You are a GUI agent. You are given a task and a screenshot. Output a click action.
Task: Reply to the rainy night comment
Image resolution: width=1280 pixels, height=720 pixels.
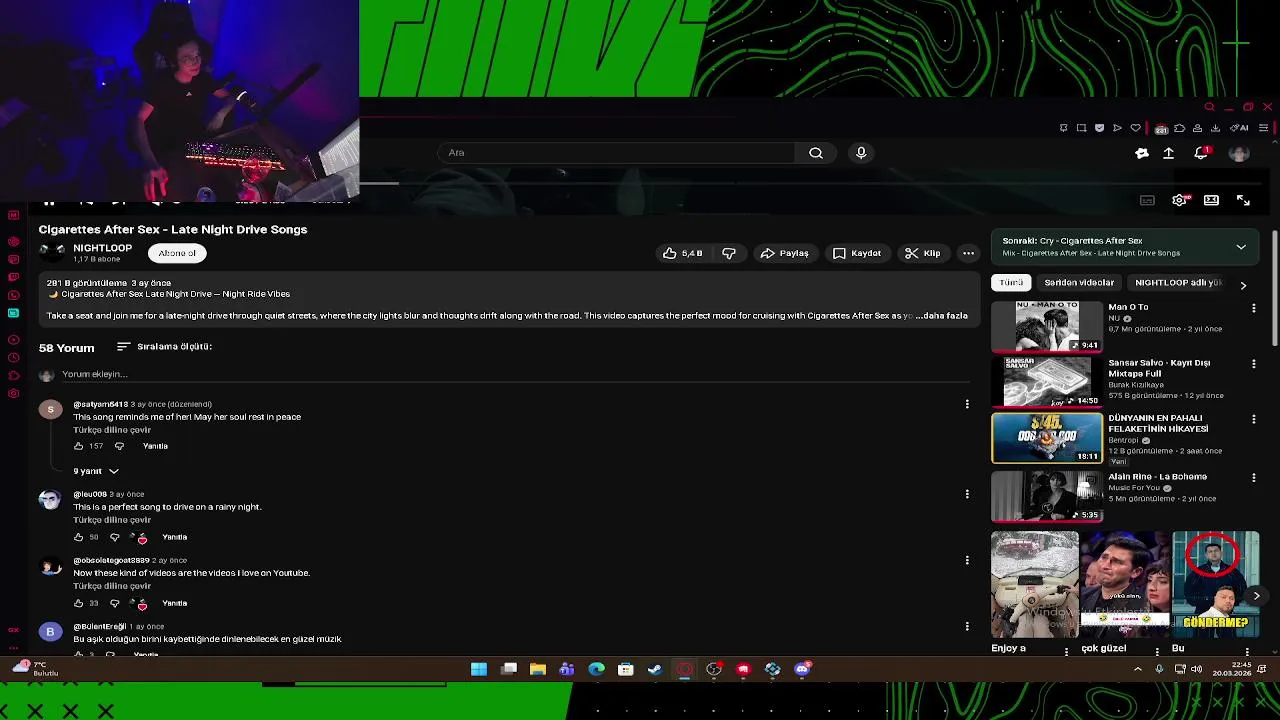(x=175, y=537)
